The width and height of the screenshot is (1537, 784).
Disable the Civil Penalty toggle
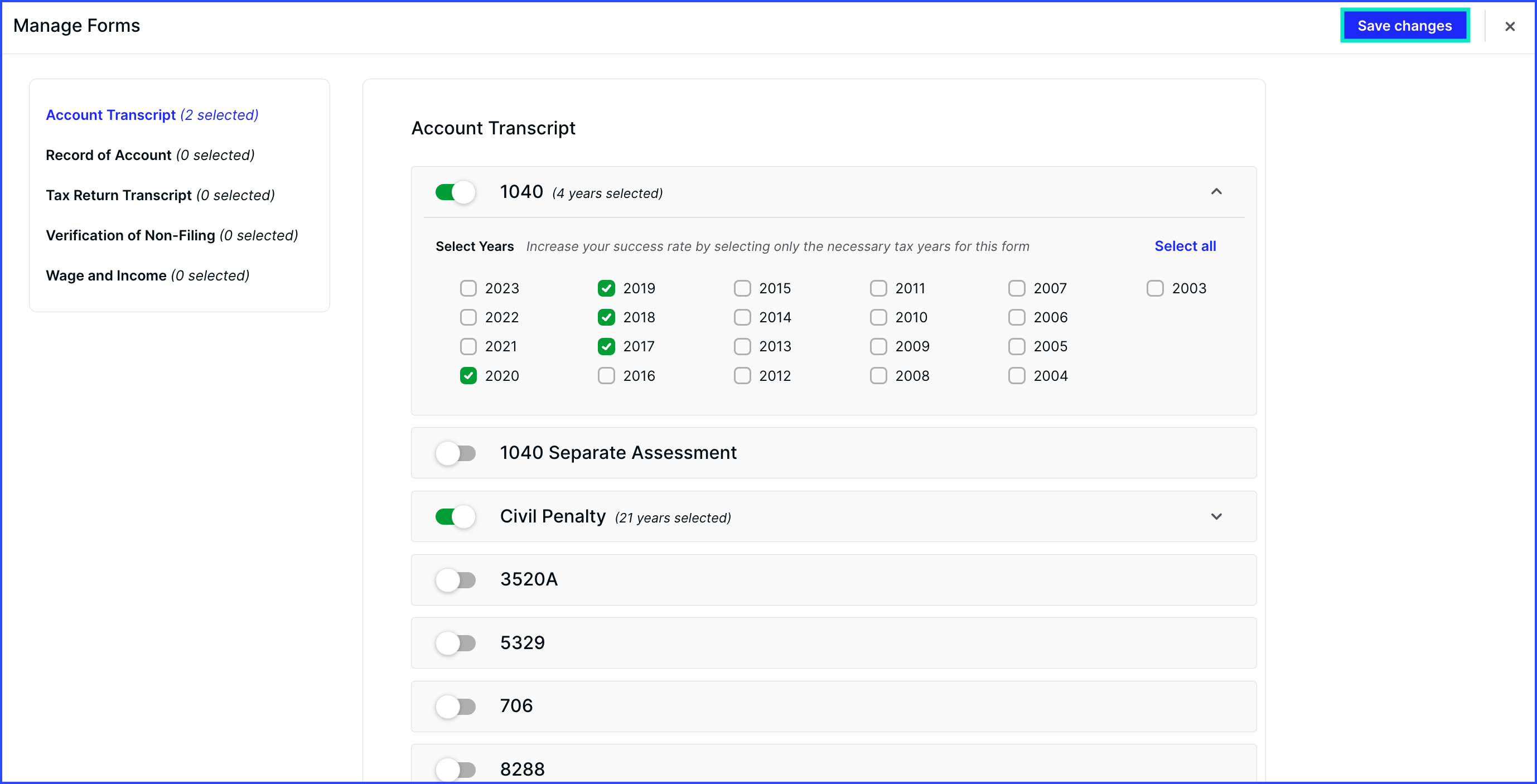tap(455, 516)
